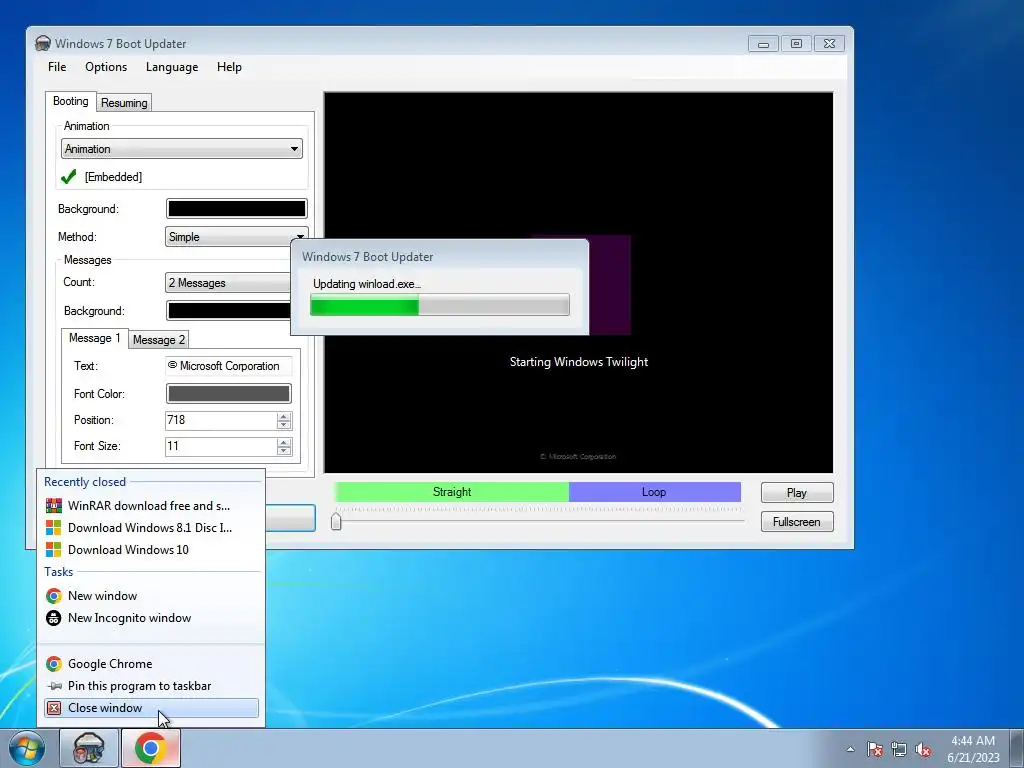Click the Chrome taskbar icon
The height and width of the screenshot is (768, 1024).
click(151, 748)
